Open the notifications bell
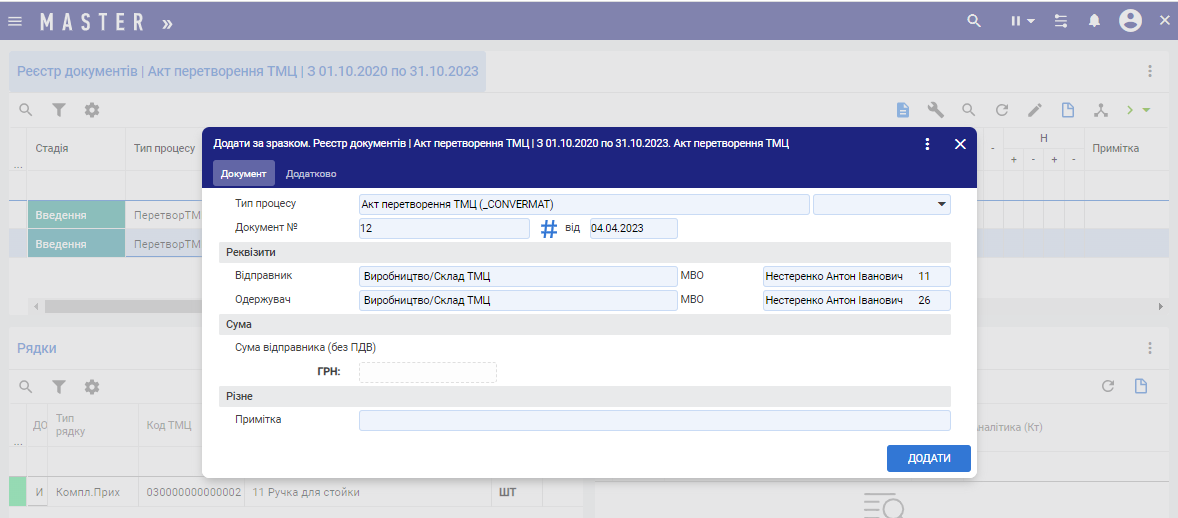This screenshot has height=518, width=1178. click(1095, 21)
